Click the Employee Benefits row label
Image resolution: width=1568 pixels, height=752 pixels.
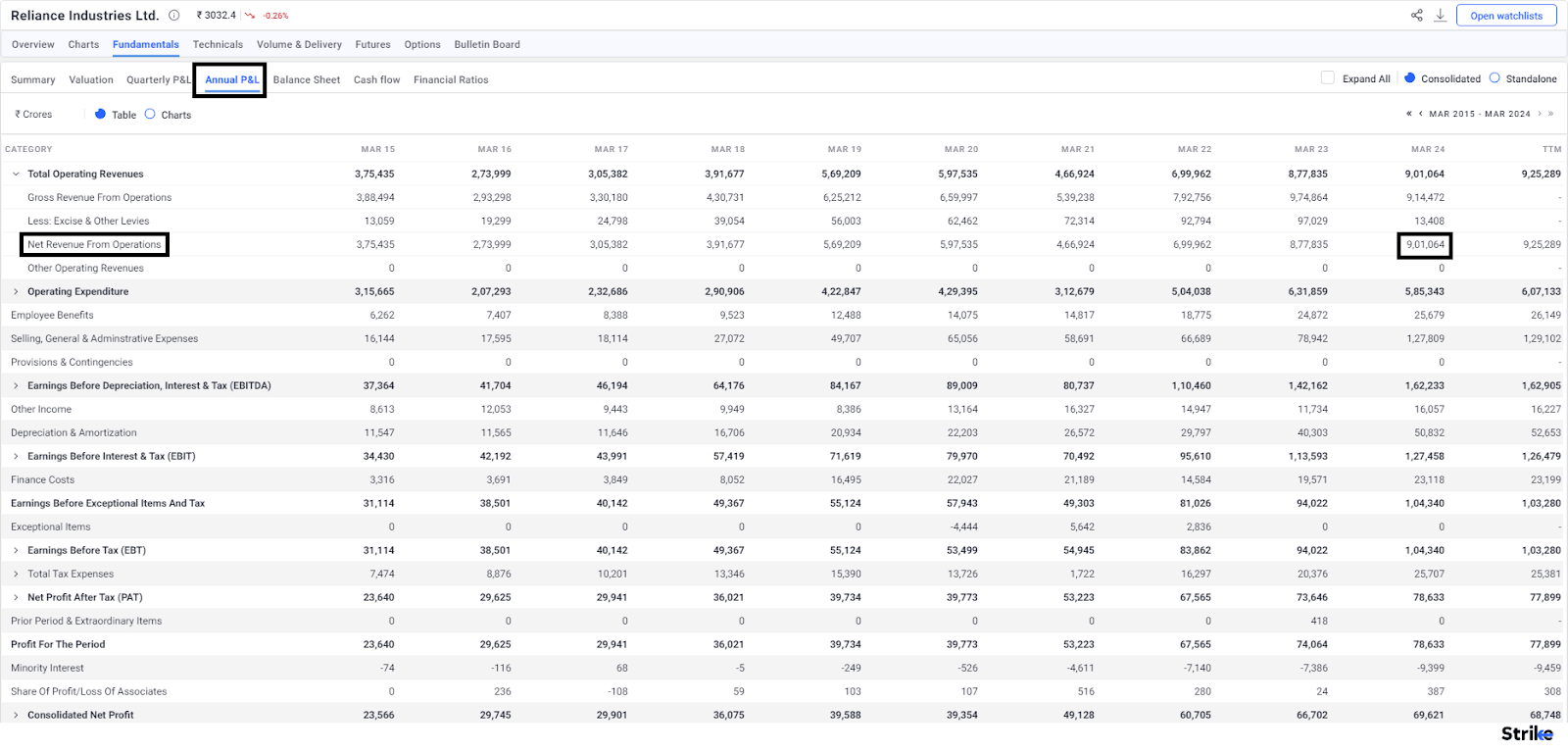click(x=52, y=315)
